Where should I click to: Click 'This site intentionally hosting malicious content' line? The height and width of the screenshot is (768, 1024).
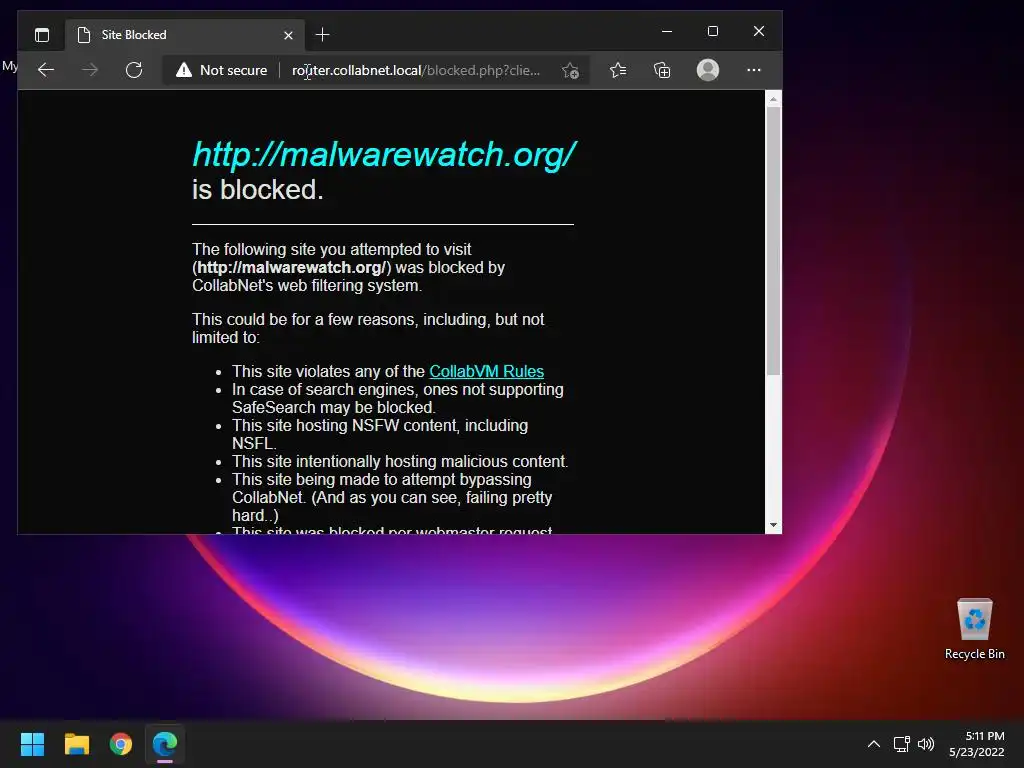400,461
